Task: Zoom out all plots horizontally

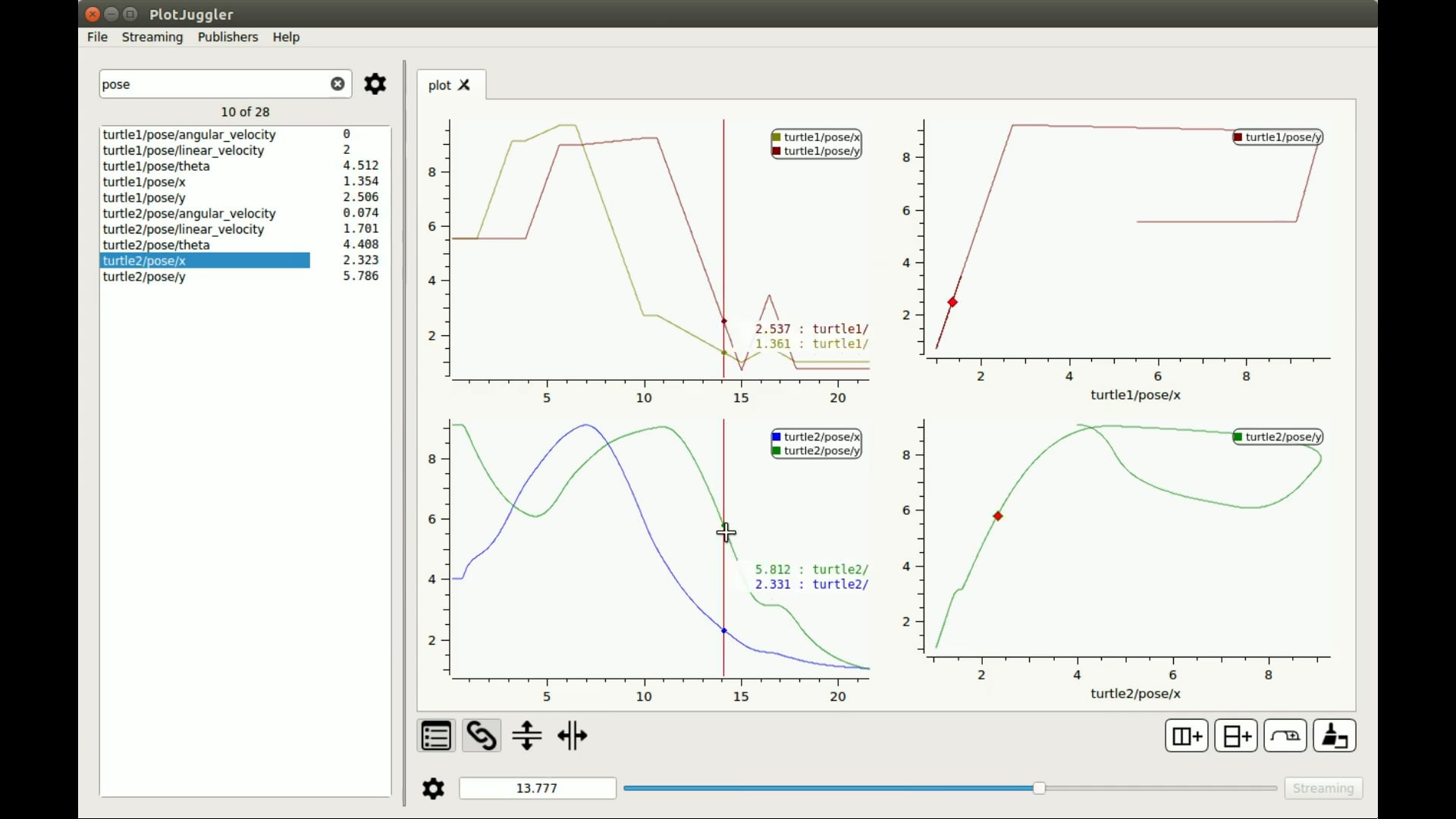Action: click(573, 736)
